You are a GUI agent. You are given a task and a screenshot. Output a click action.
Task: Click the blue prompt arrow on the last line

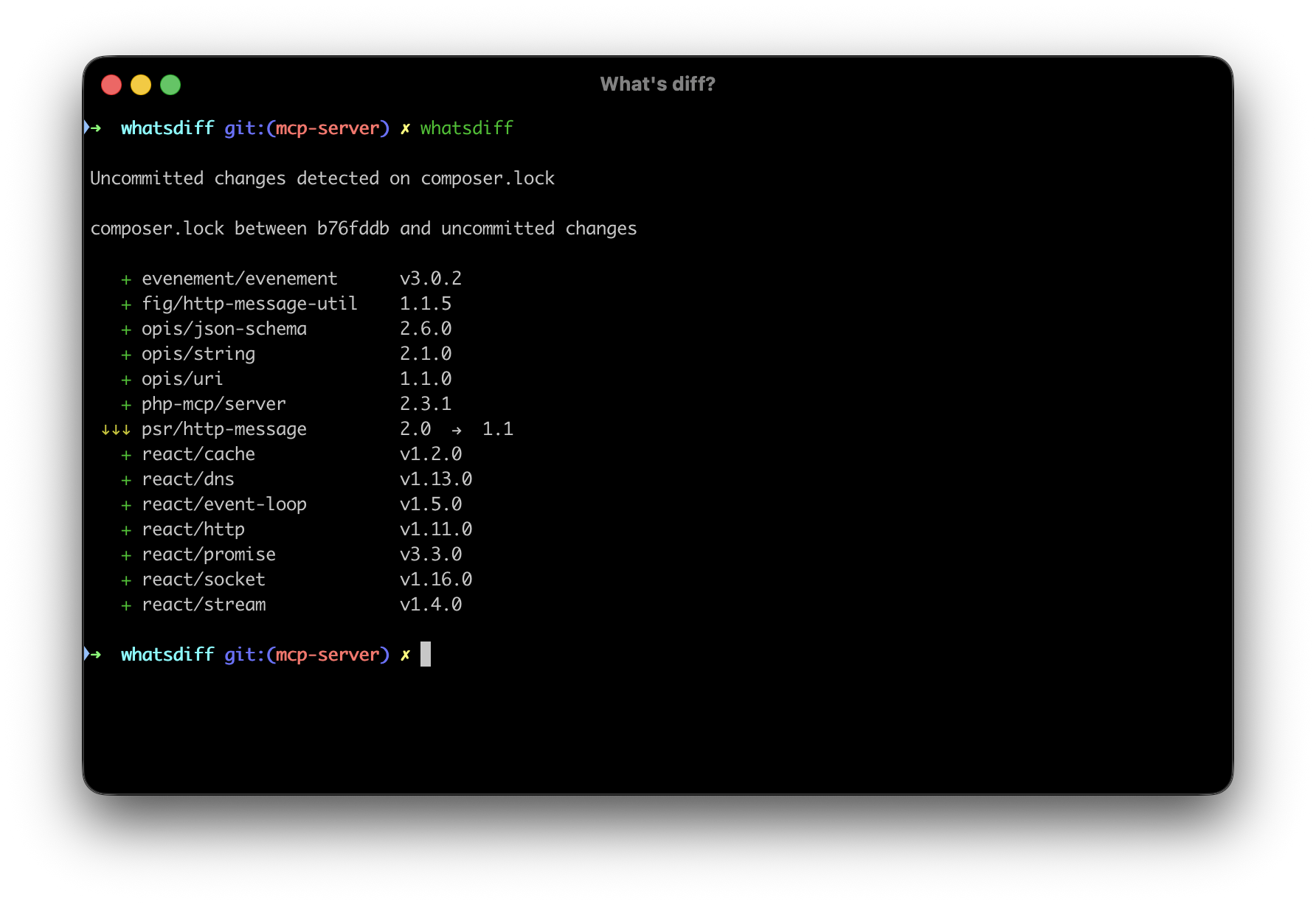(x=94, y=654)
